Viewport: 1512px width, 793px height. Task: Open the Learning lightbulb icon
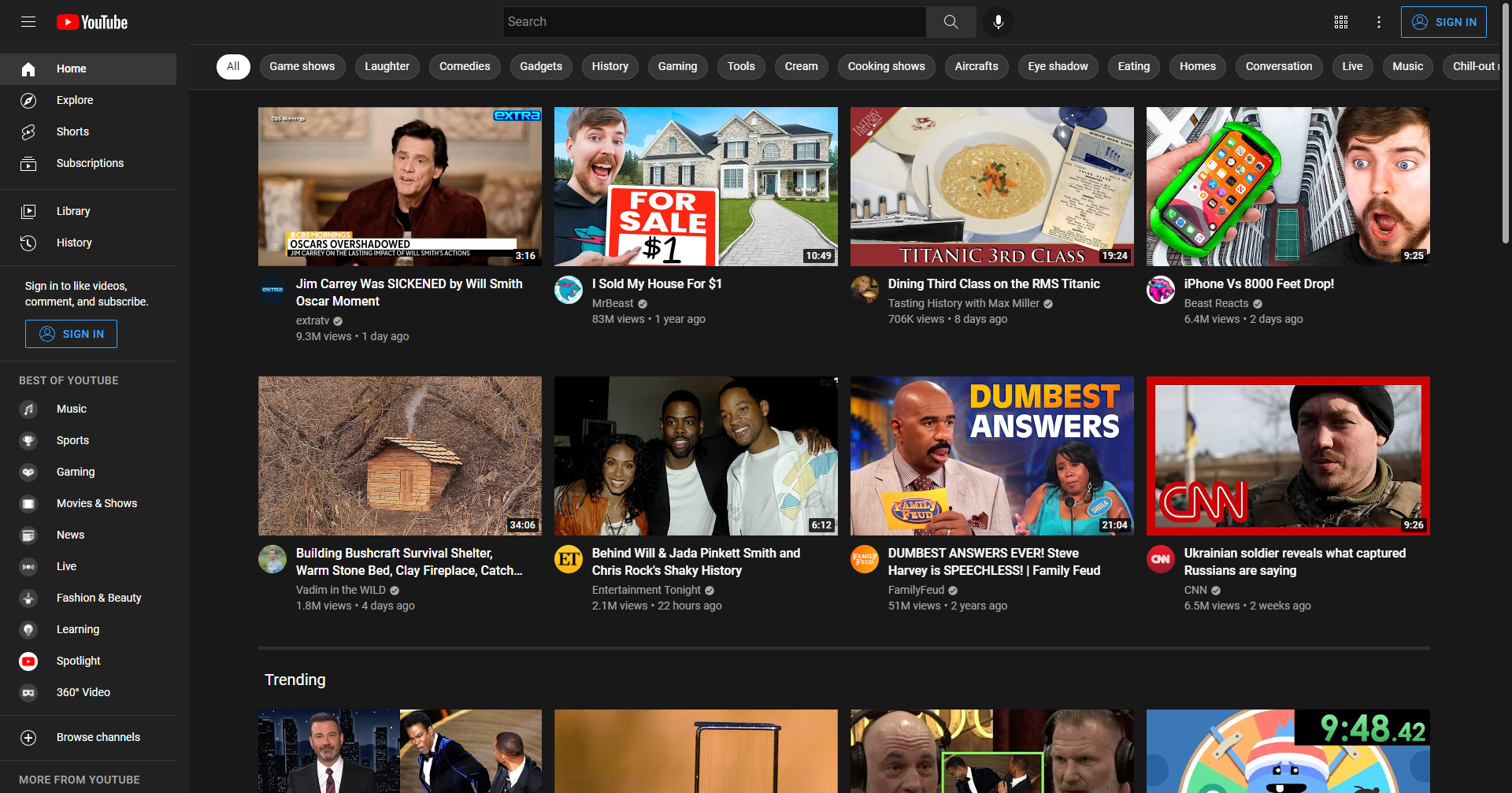point(28,630)
